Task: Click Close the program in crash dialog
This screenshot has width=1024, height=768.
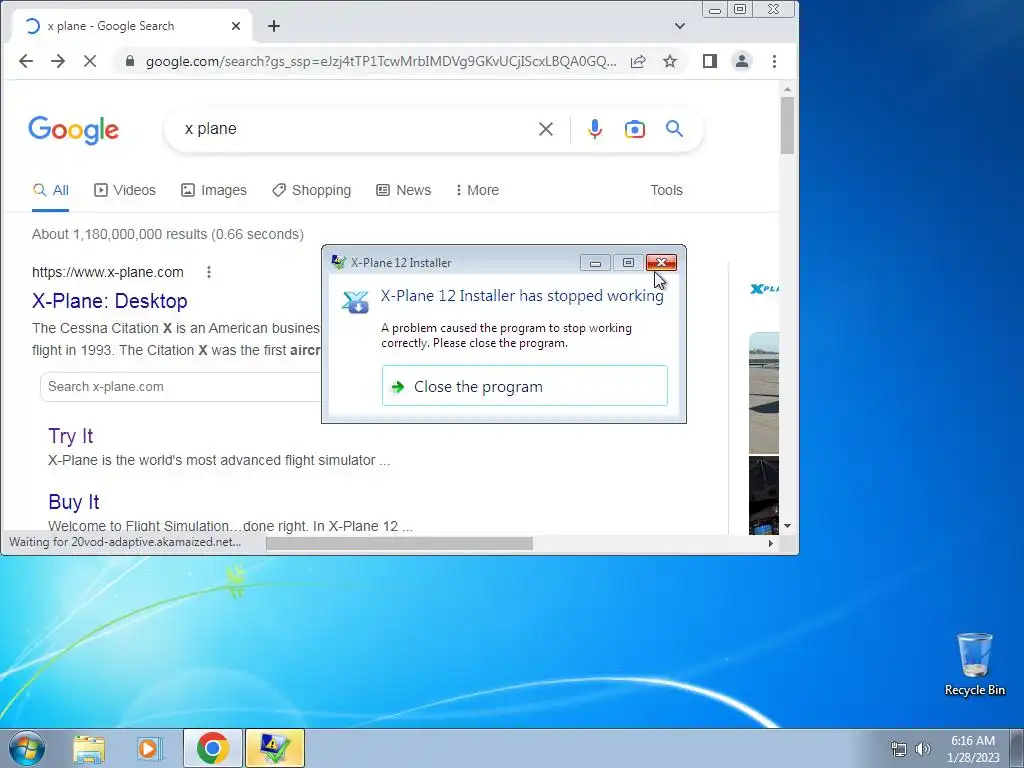Action: point(524,386)
